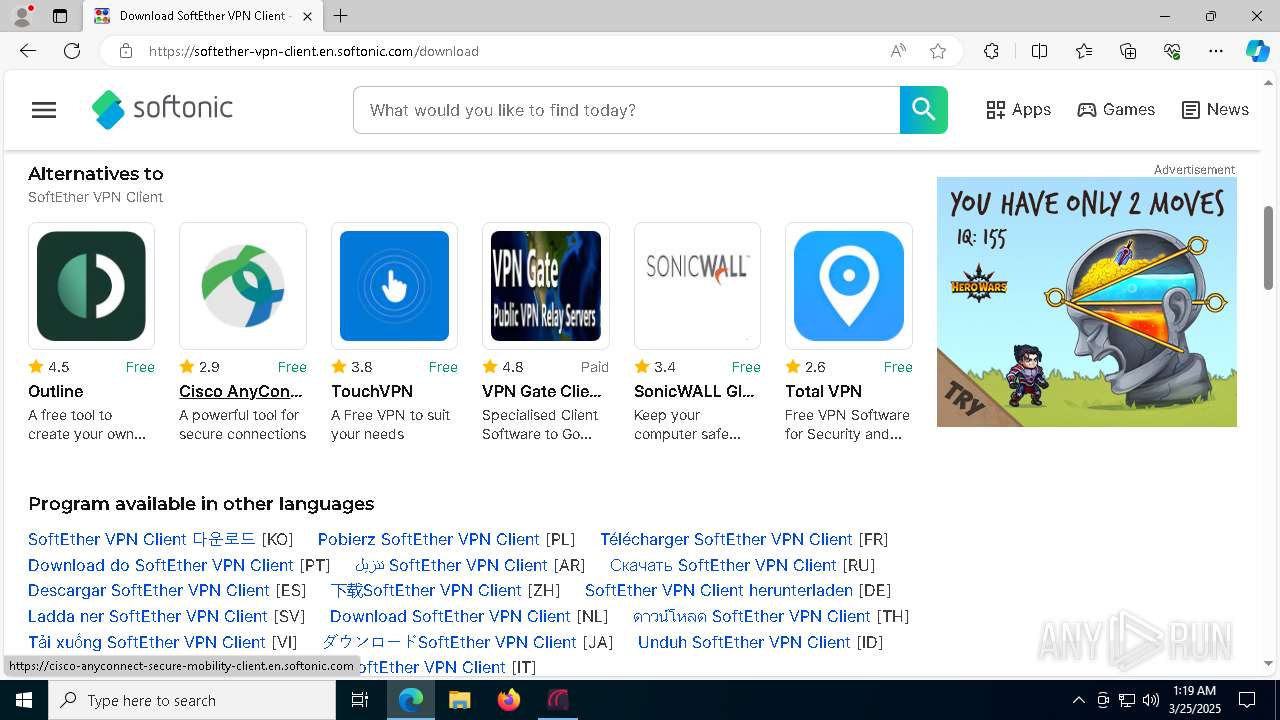Open Collections panel

pos(1128,51)
